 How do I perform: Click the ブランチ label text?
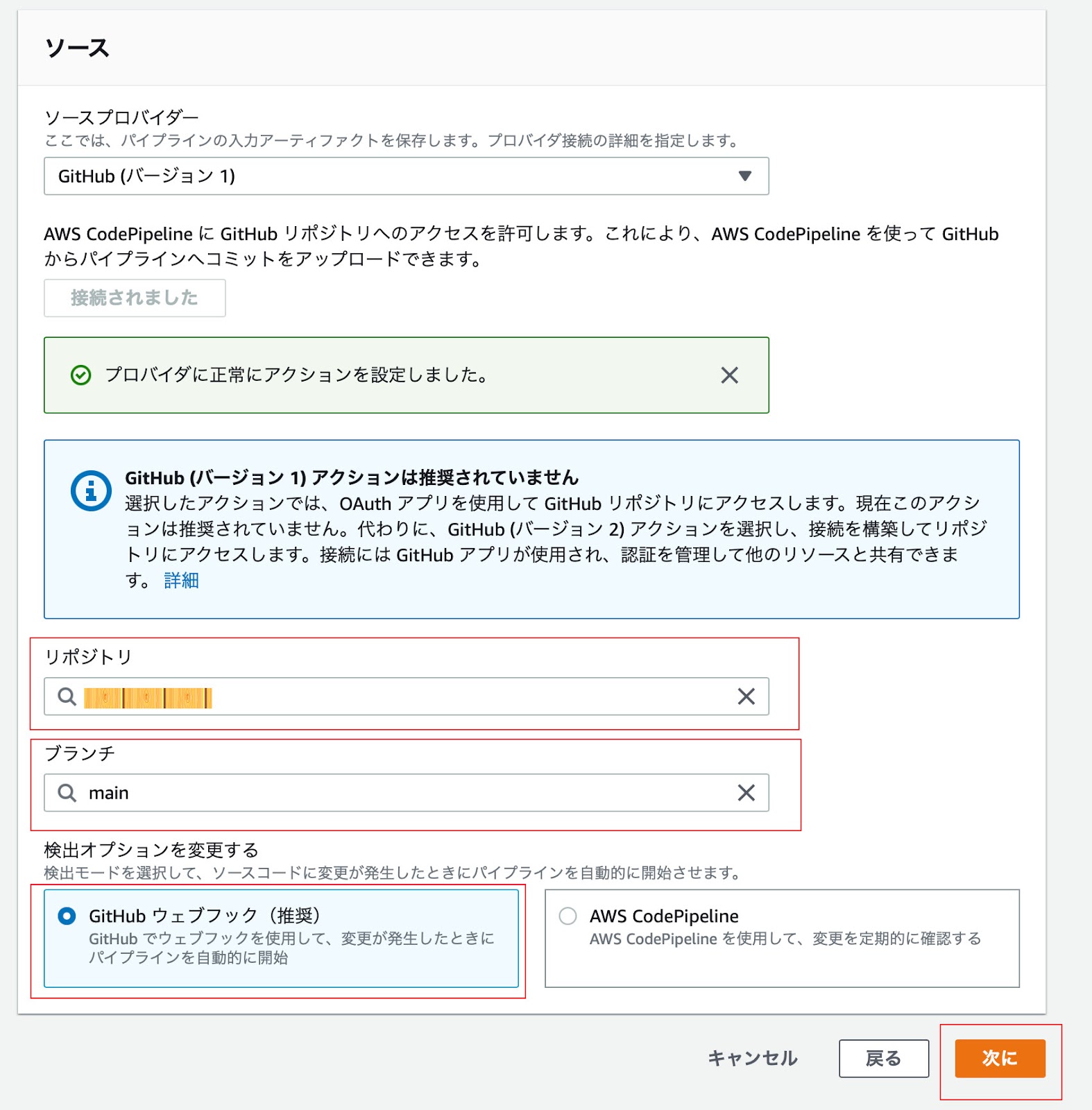(x=80, y=753)
